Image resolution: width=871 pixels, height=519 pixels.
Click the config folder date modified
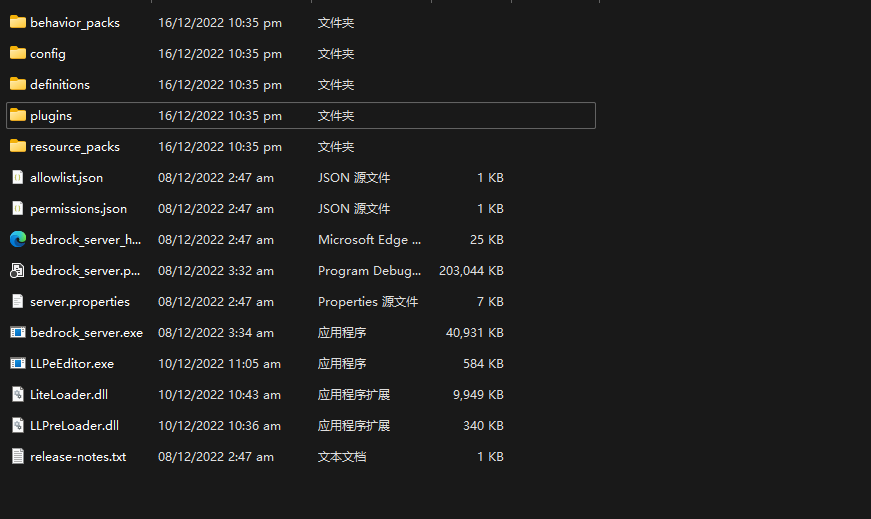click(x=220, y=54)
